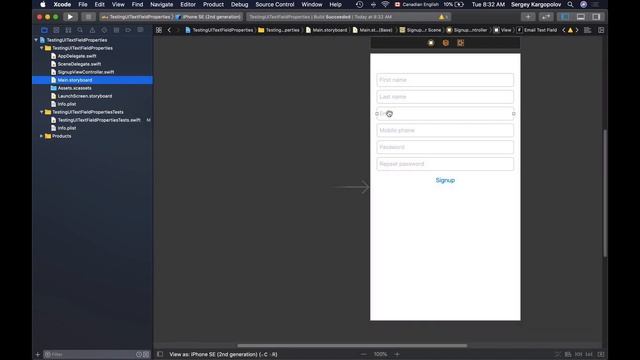Open the Editor menu

(188, 4)
